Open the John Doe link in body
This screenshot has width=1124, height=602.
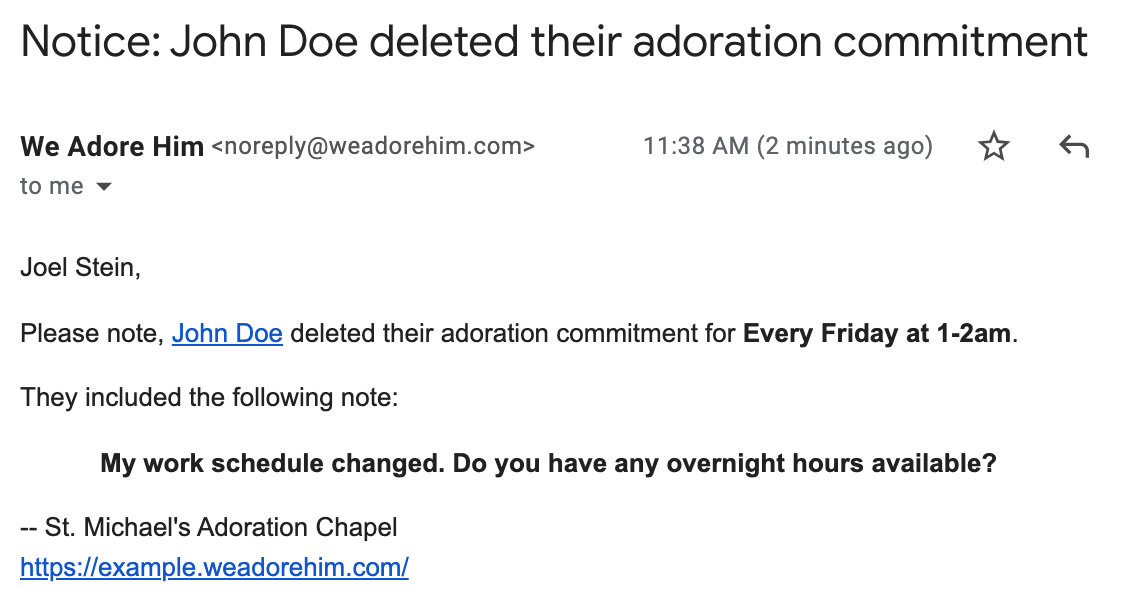click(227, 334)
